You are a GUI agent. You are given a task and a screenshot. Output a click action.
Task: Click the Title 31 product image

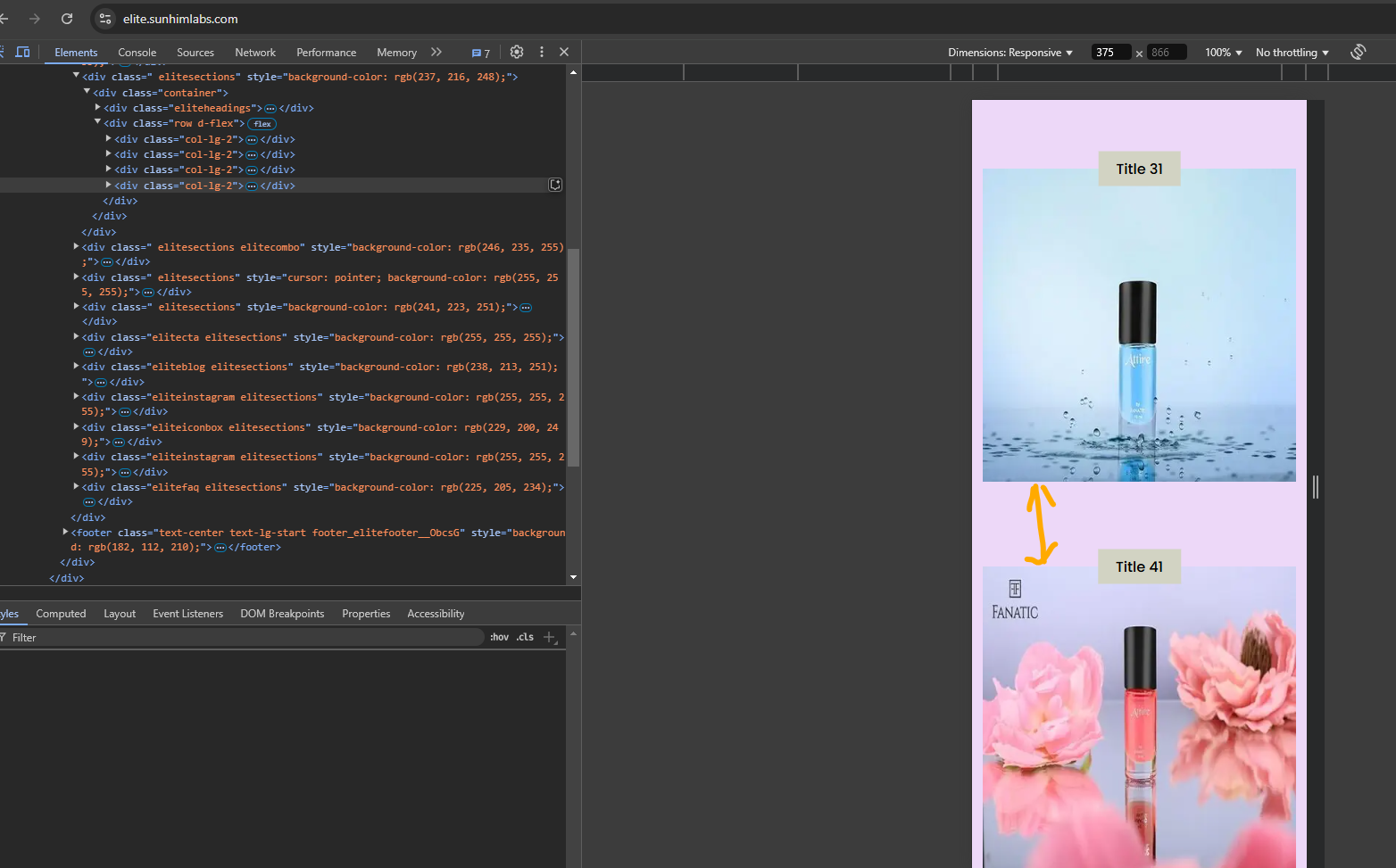1139,325
